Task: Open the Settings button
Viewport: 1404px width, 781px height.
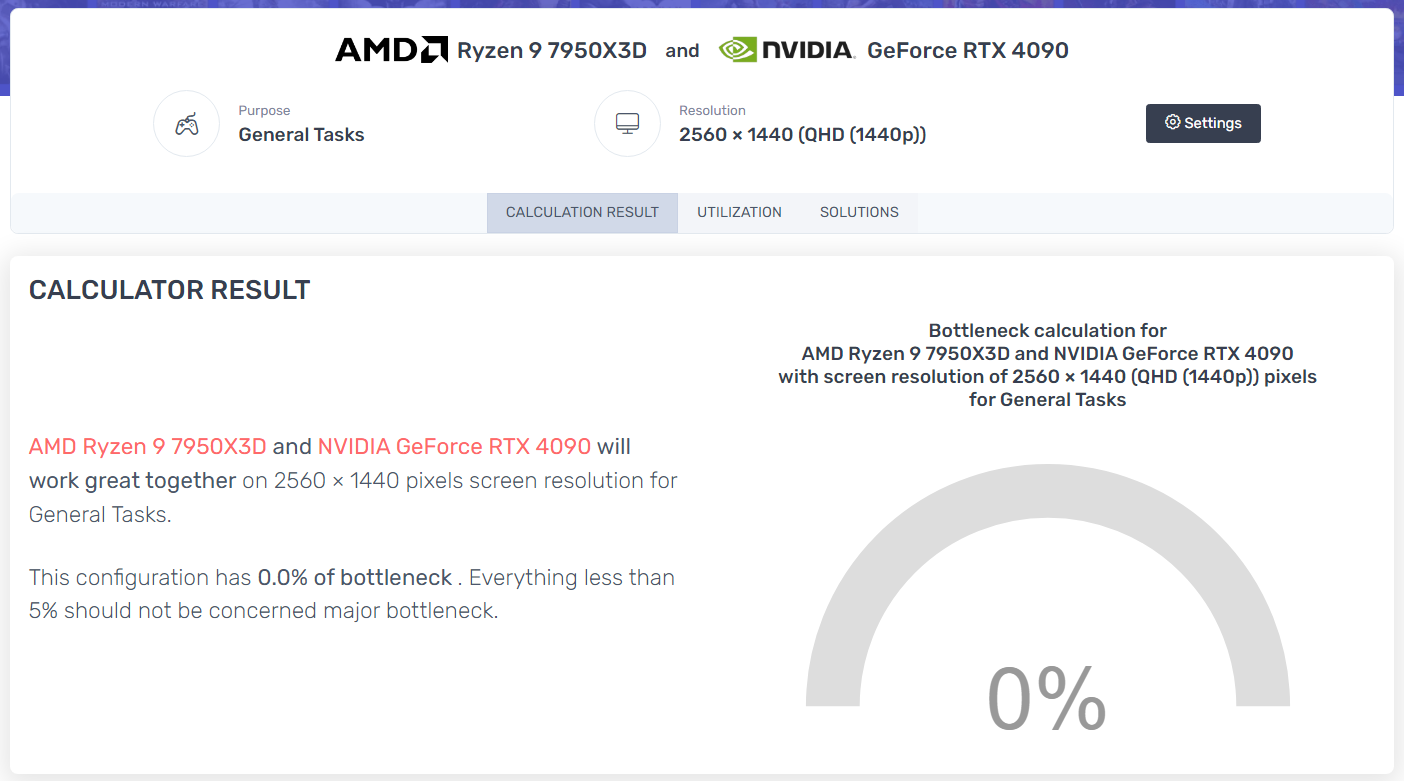Action: (x=1203, y=123)
